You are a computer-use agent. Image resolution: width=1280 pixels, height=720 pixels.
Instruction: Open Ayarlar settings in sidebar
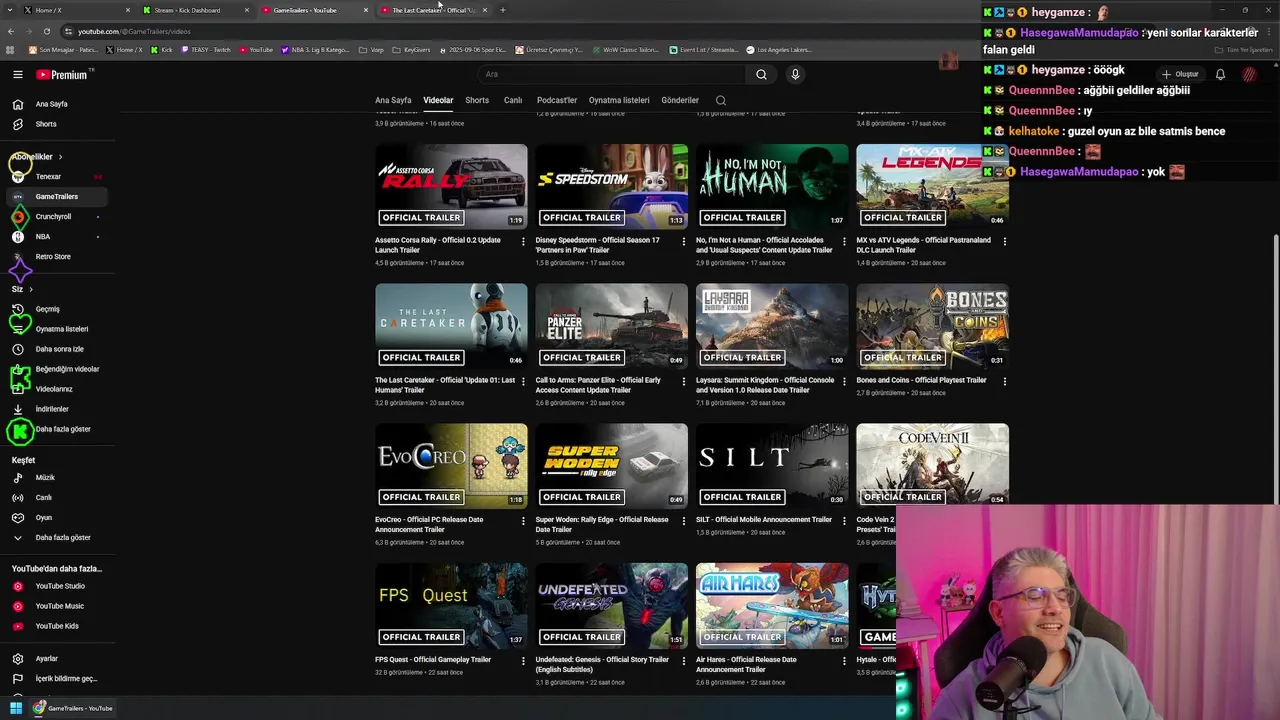click(45, 659)
